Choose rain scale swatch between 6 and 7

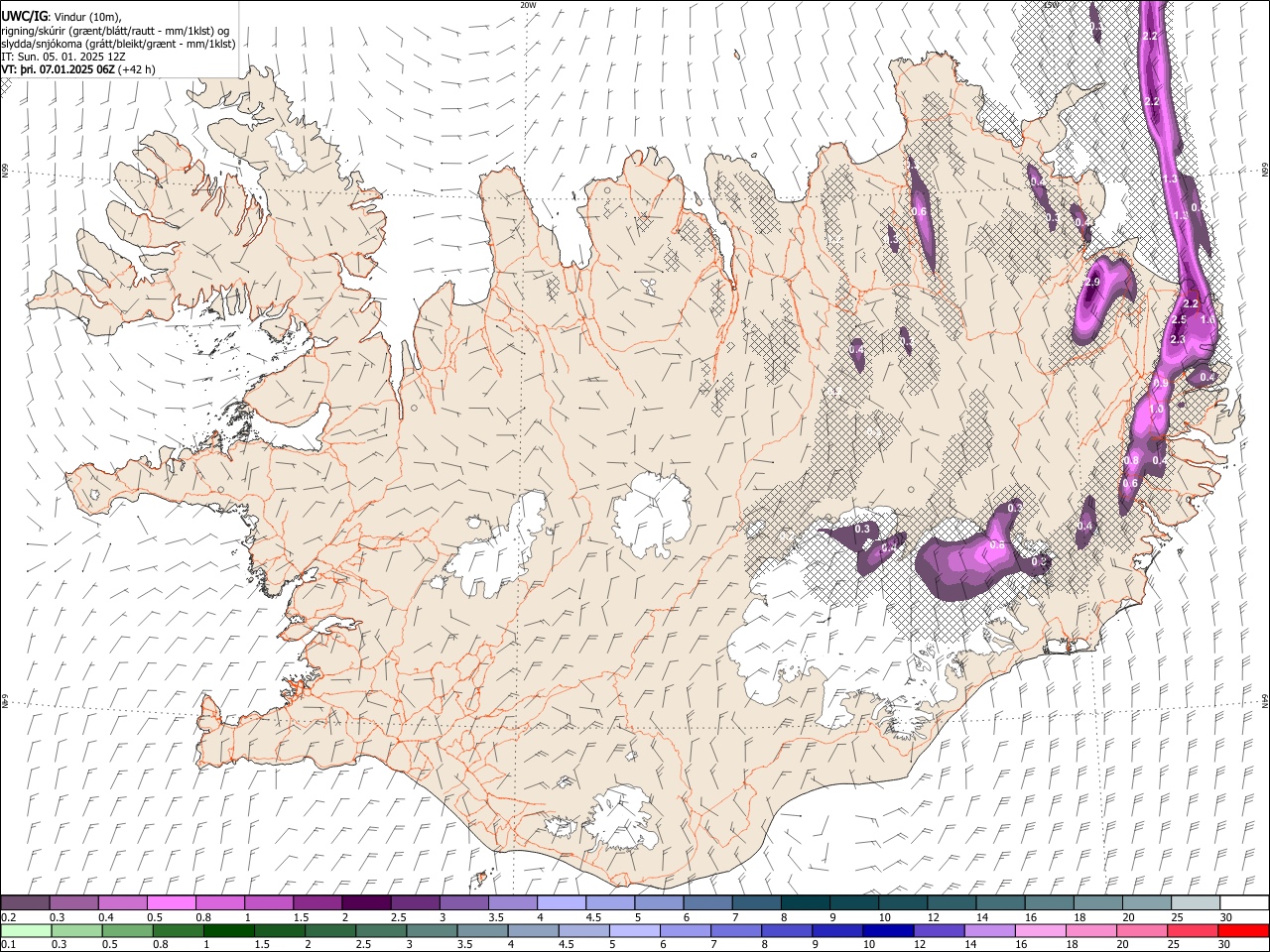click(686, 931)
